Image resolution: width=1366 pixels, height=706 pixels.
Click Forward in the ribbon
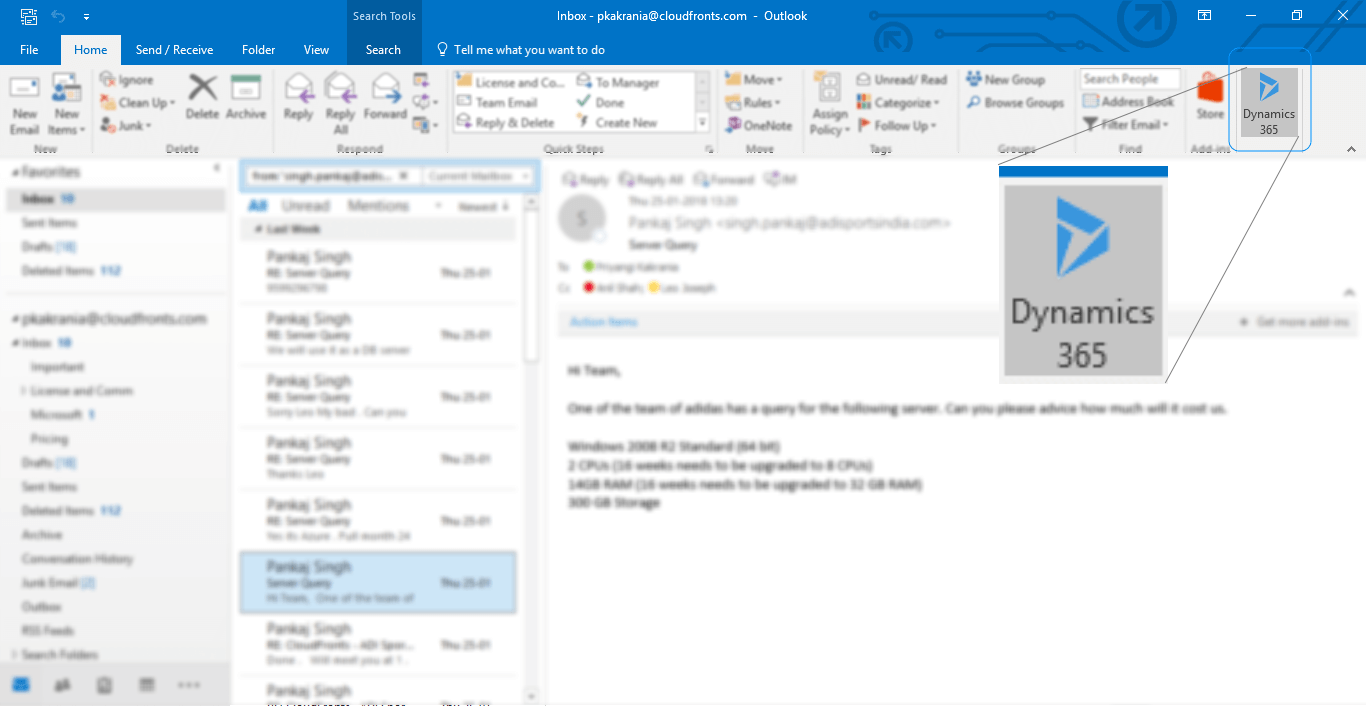[x=385, y=97]
